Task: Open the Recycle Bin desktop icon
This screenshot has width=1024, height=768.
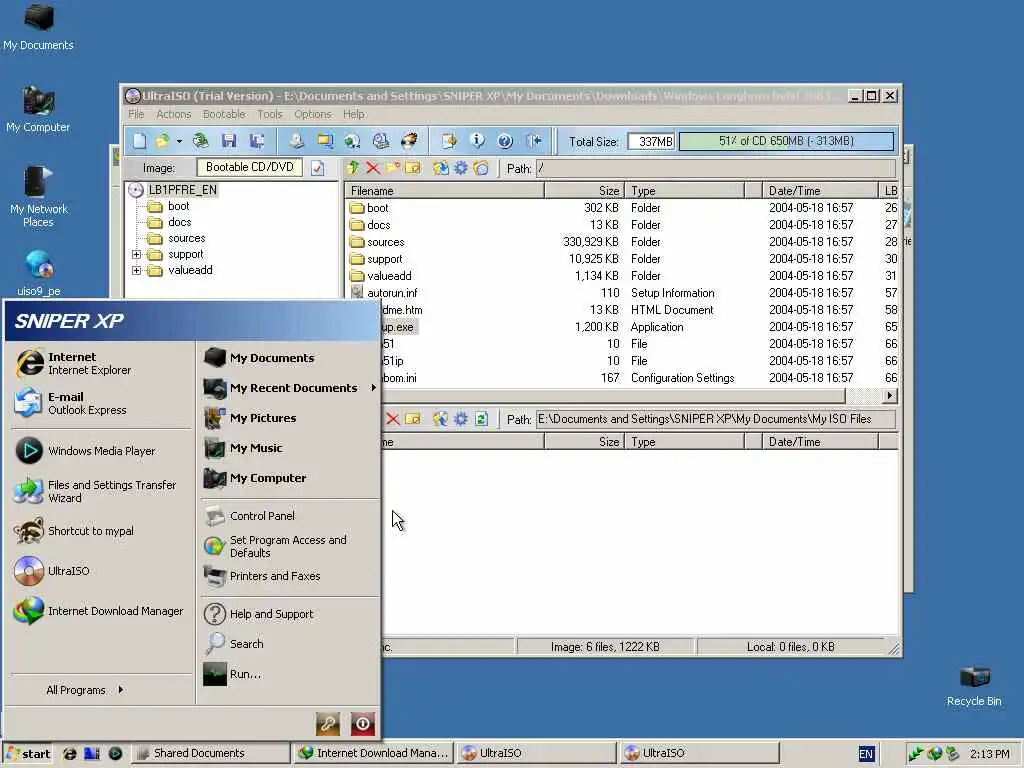Action: point(974,686)
